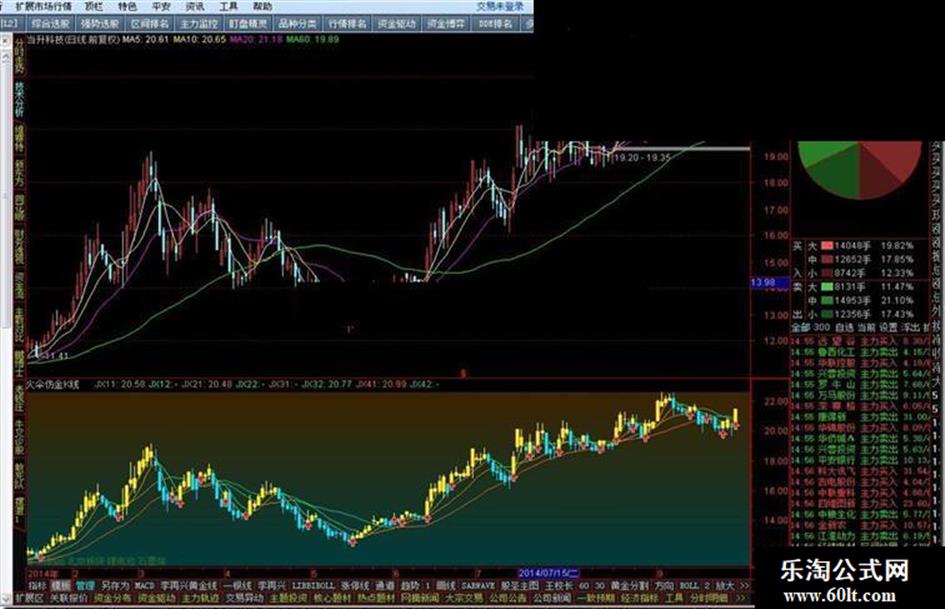Click the 2014/07/15 date marker on timeline
945x609 pixels.
(548, 572)
